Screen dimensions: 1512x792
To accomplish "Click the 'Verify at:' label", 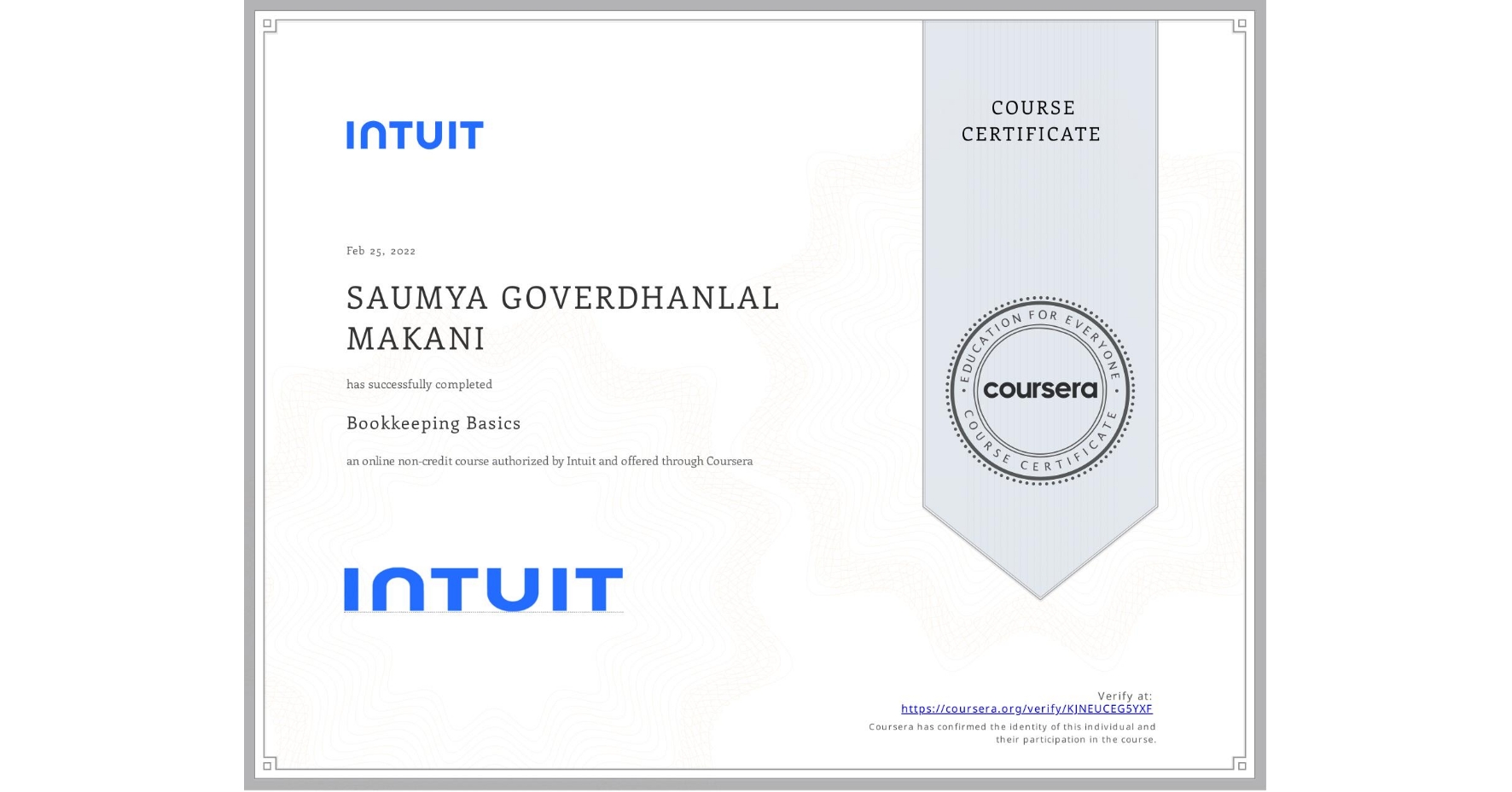I will pos(1123,696).
